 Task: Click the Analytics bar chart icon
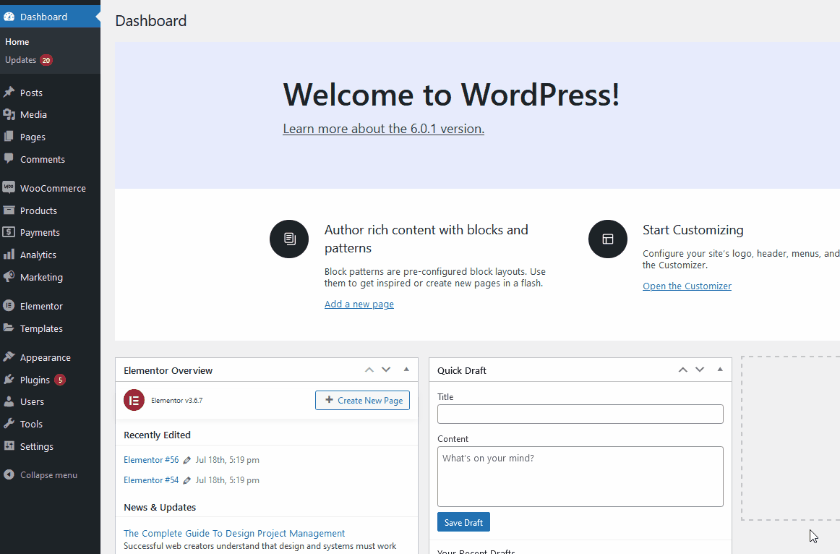[9, 254]
